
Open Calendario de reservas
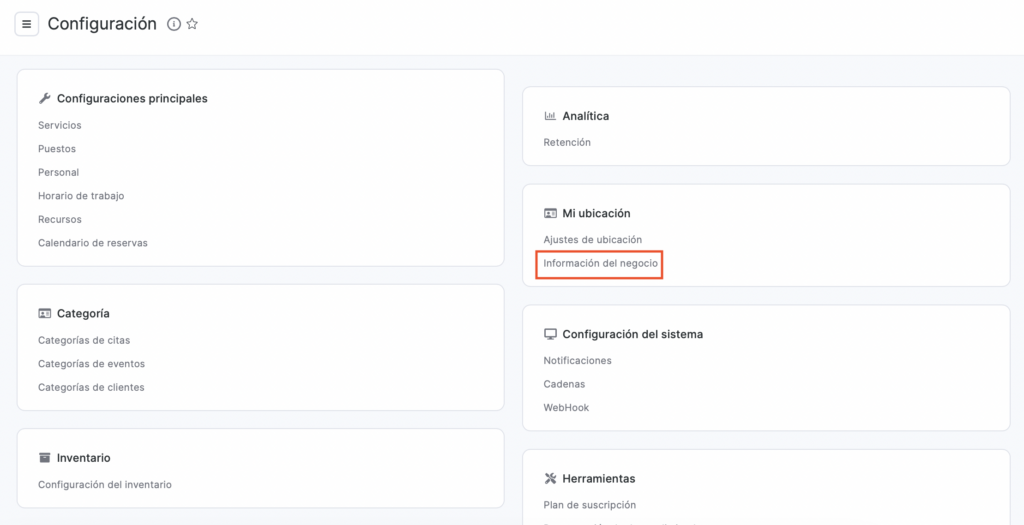pos(93,243)
